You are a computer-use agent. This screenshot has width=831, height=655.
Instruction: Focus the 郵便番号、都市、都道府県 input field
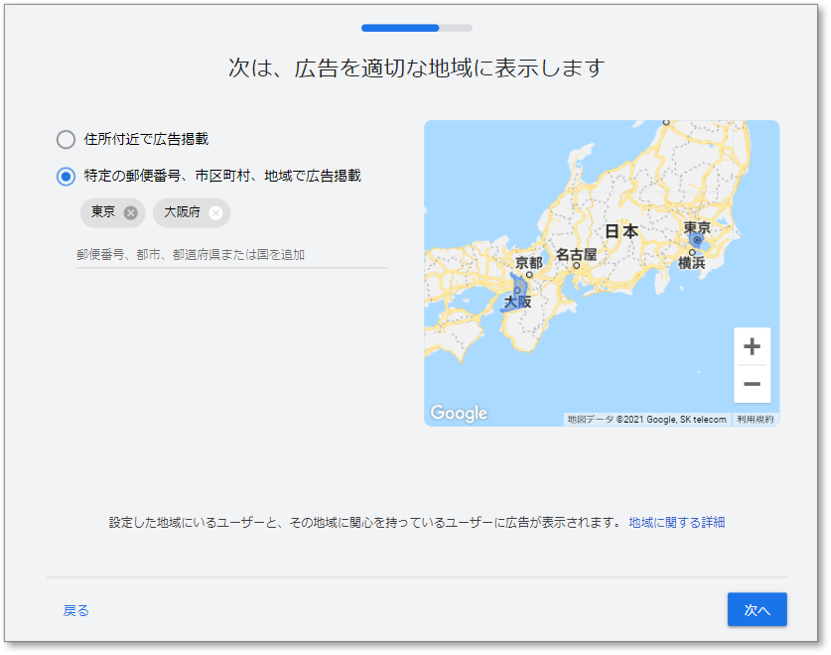(231, 255)
